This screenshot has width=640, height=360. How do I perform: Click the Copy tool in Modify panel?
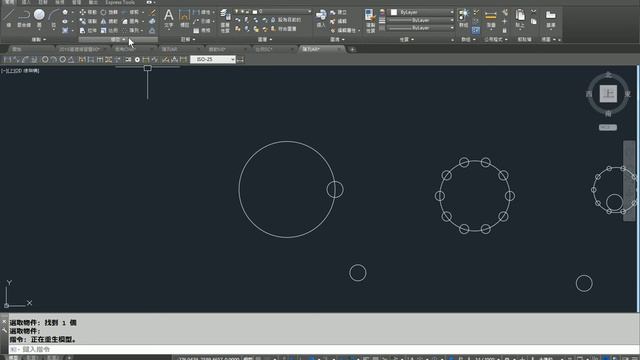coord(88,21)
